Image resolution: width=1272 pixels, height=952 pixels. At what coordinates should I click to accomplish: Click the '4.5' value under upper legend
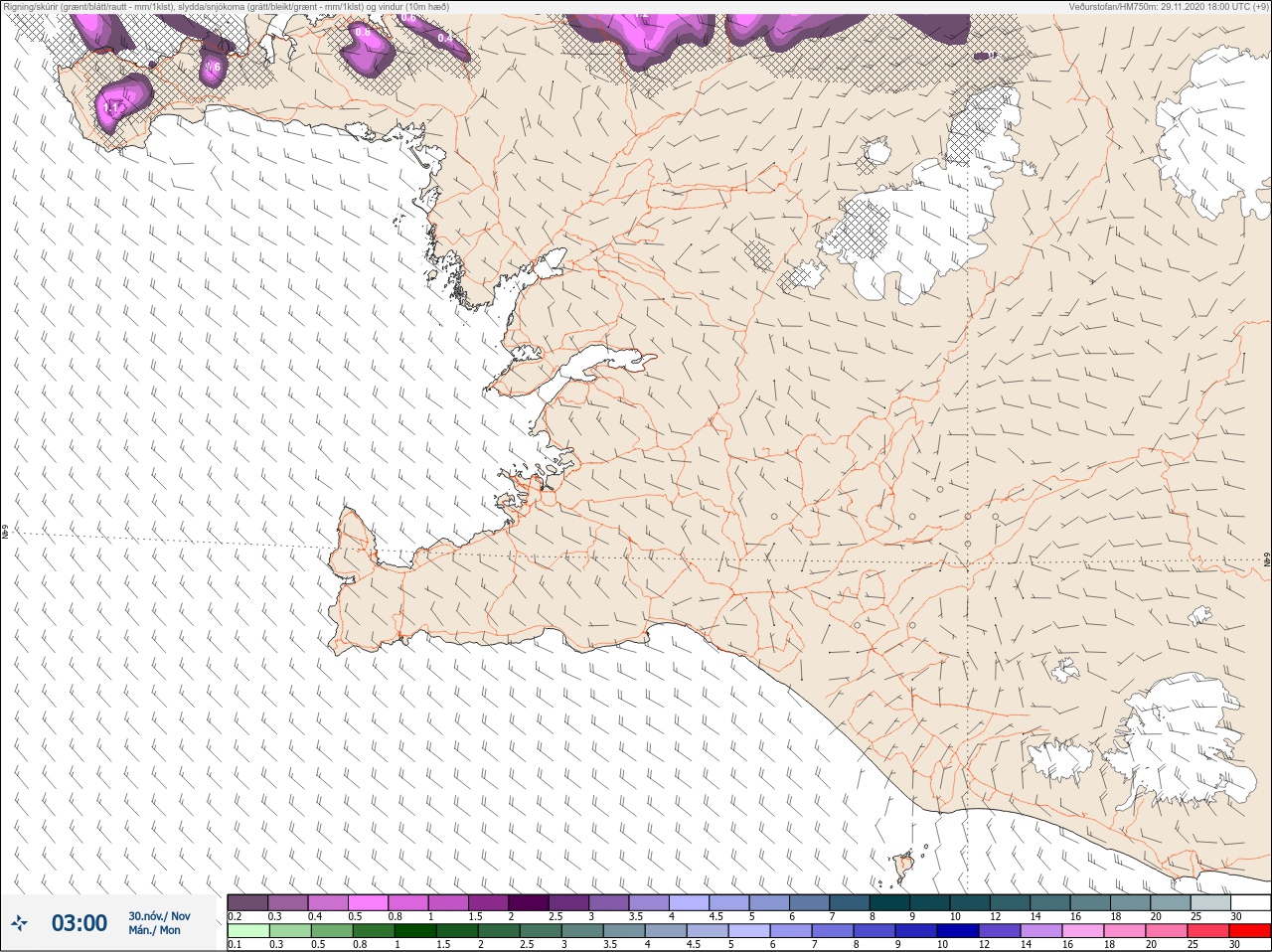pyautogui.click(x=715, y=916)
